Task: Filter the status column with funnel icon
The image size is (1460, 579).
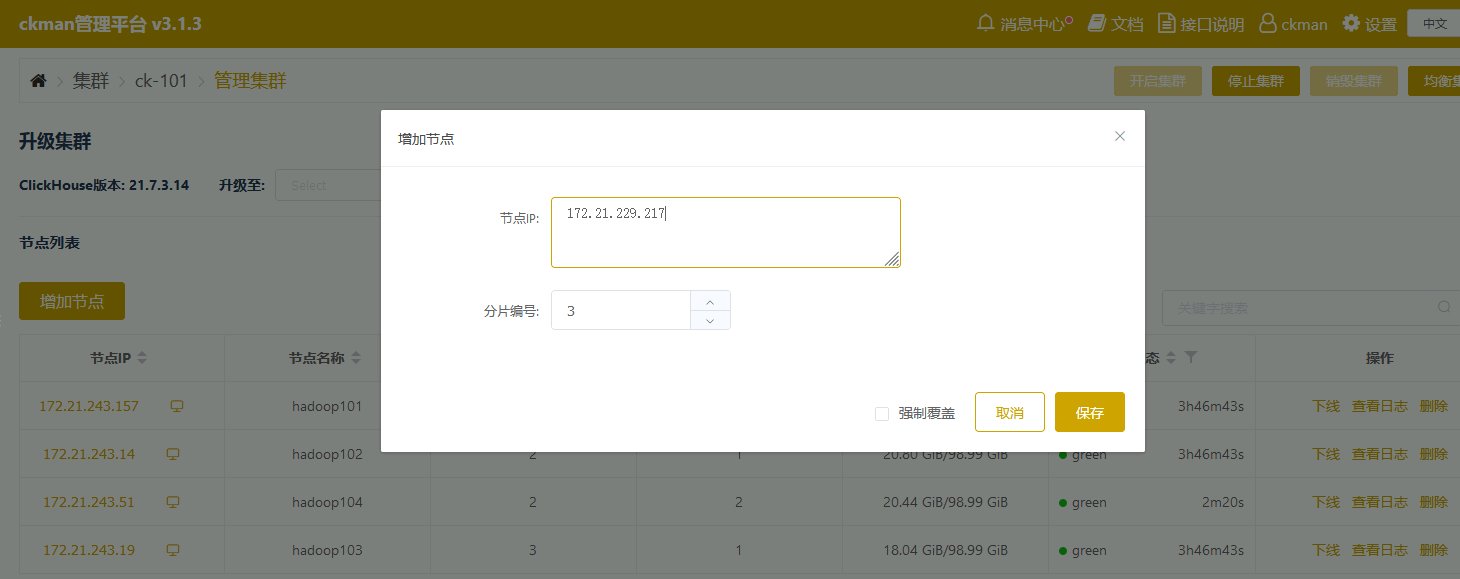Action: click(x=1191, y=358)
